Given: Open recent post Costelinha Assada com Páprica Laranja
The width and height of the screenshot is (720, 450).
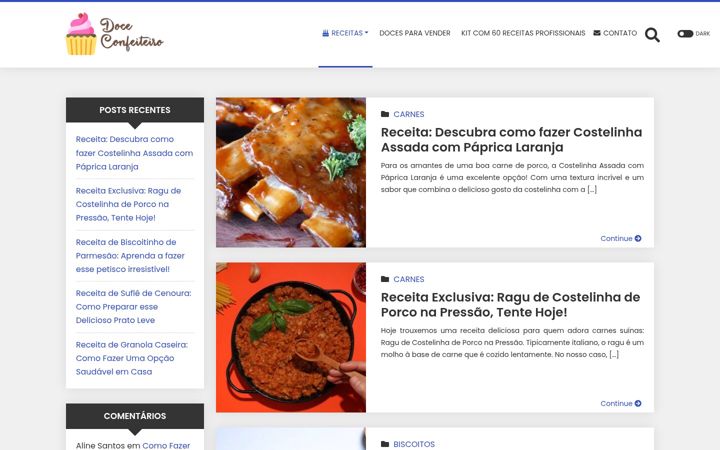Looking at the screenshot, I should pyautogui.click(x=134, y=153).
